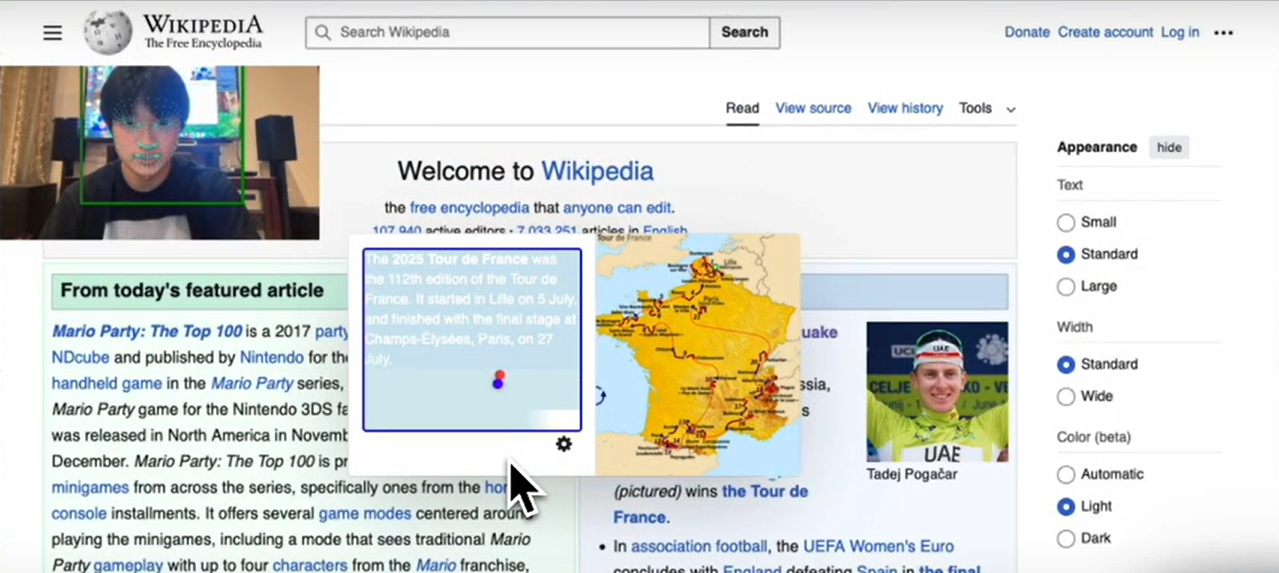Click the Donate link
1279x573 pixels.
[x=1027, y=32]
